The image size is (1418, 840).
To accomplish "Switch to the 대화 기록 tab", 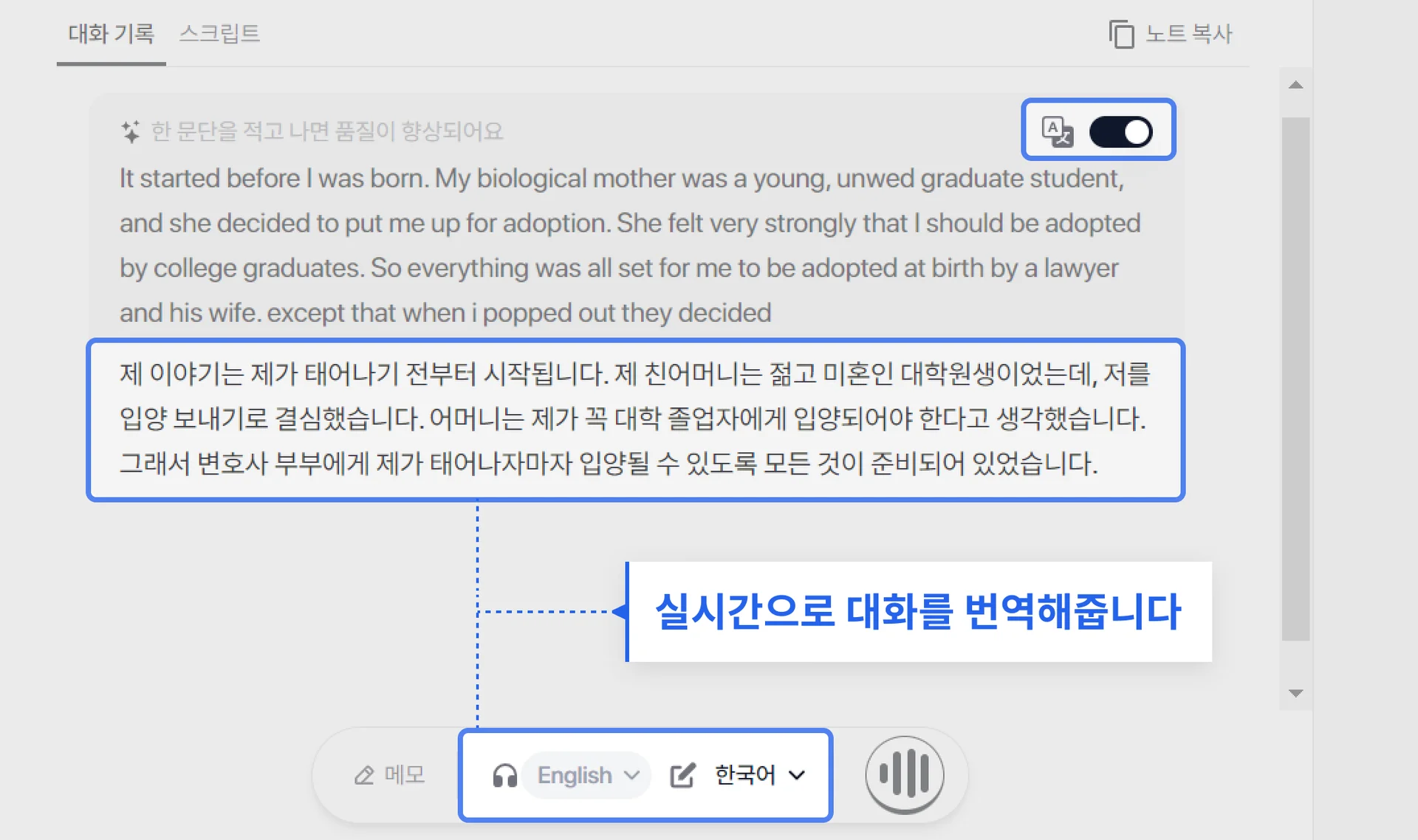I will tap(111, 34).
